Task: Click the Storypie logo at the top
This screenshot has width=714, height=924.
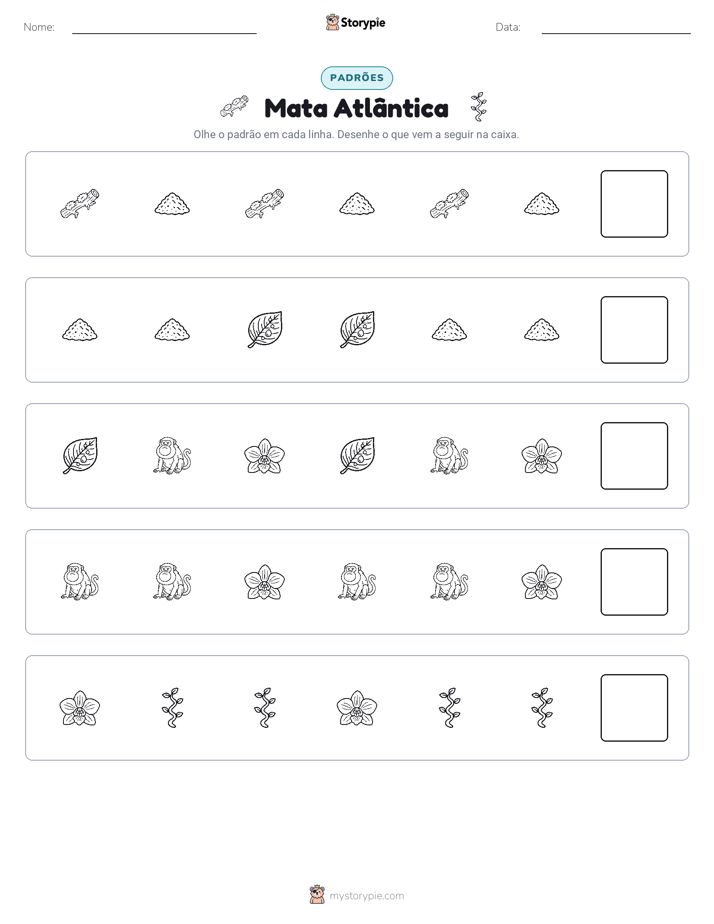Action: (355, 23)
